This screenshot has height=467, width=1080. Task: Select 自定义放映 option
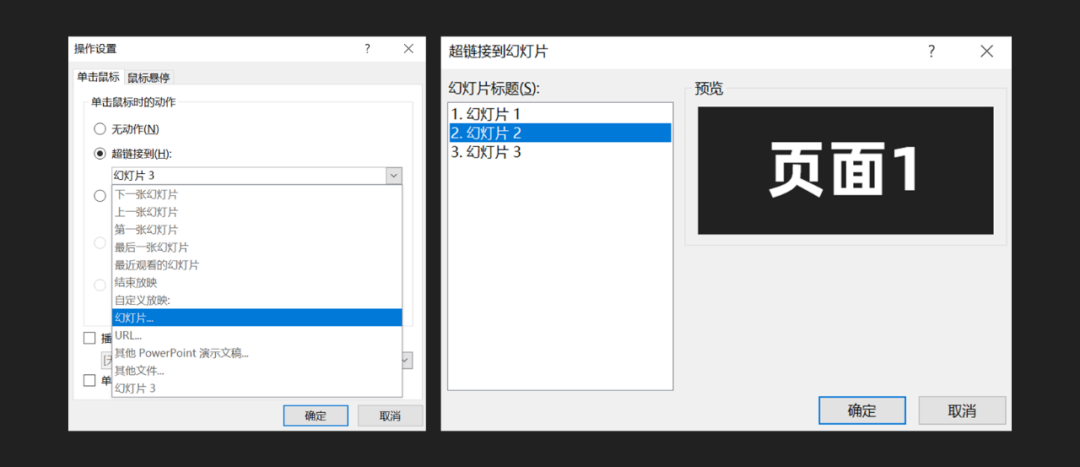click(256, 300)
